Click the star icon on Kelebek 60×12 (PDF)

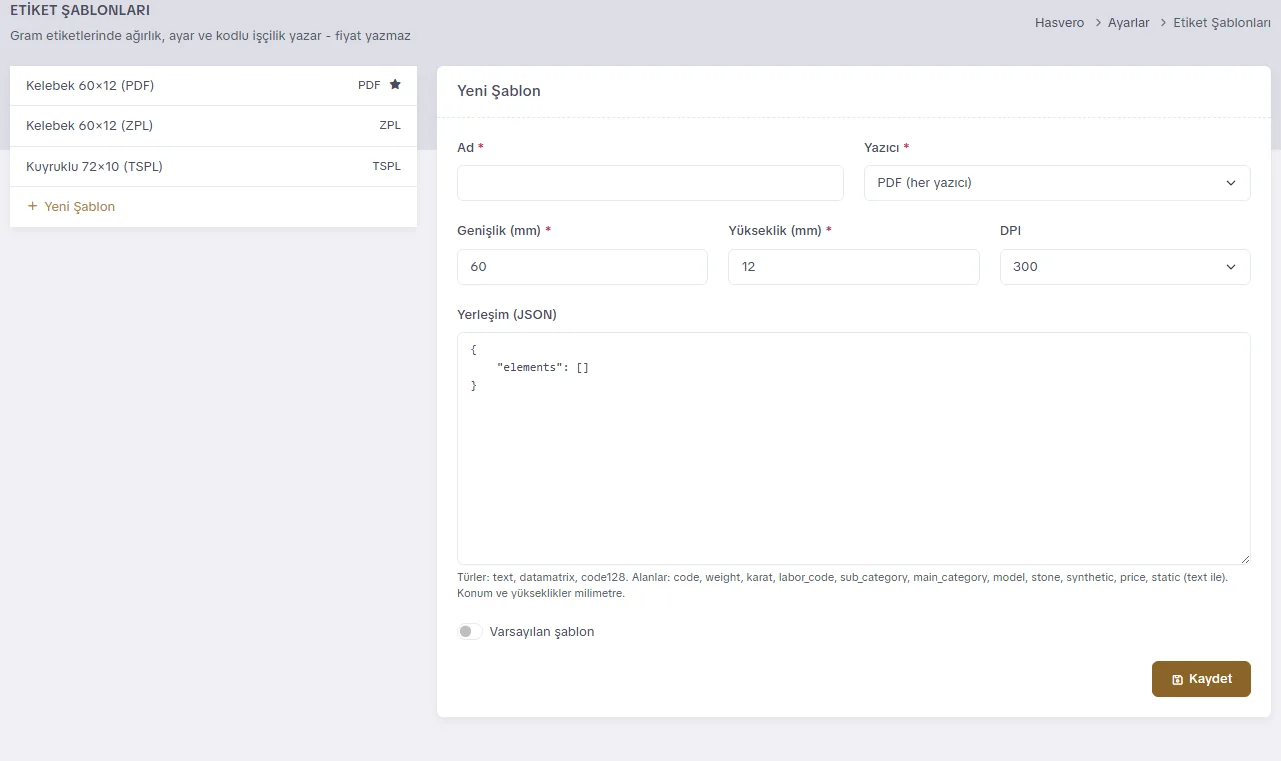click(395, 85)
